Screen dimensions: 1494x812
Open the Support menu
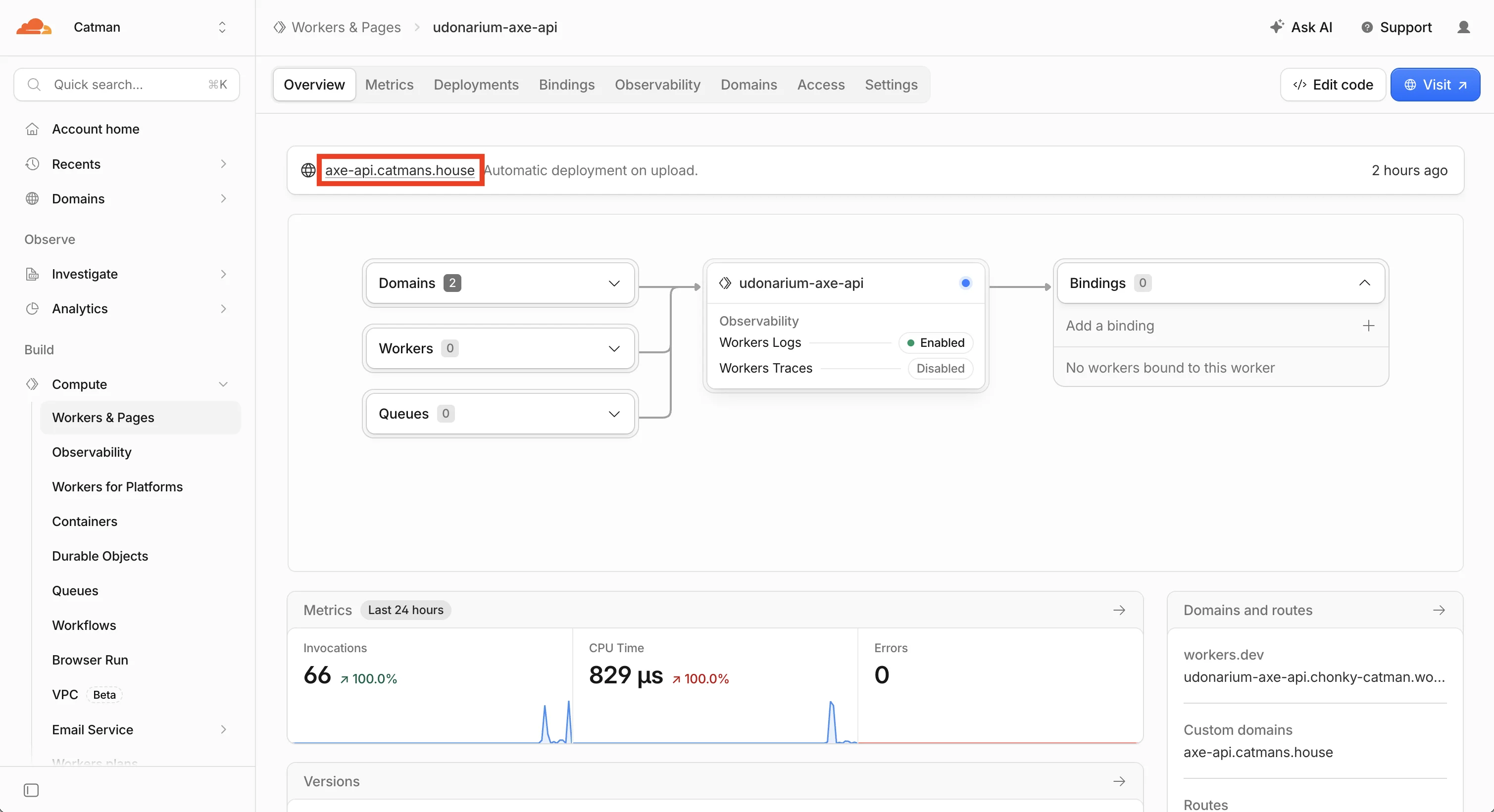coord(1396,27)
